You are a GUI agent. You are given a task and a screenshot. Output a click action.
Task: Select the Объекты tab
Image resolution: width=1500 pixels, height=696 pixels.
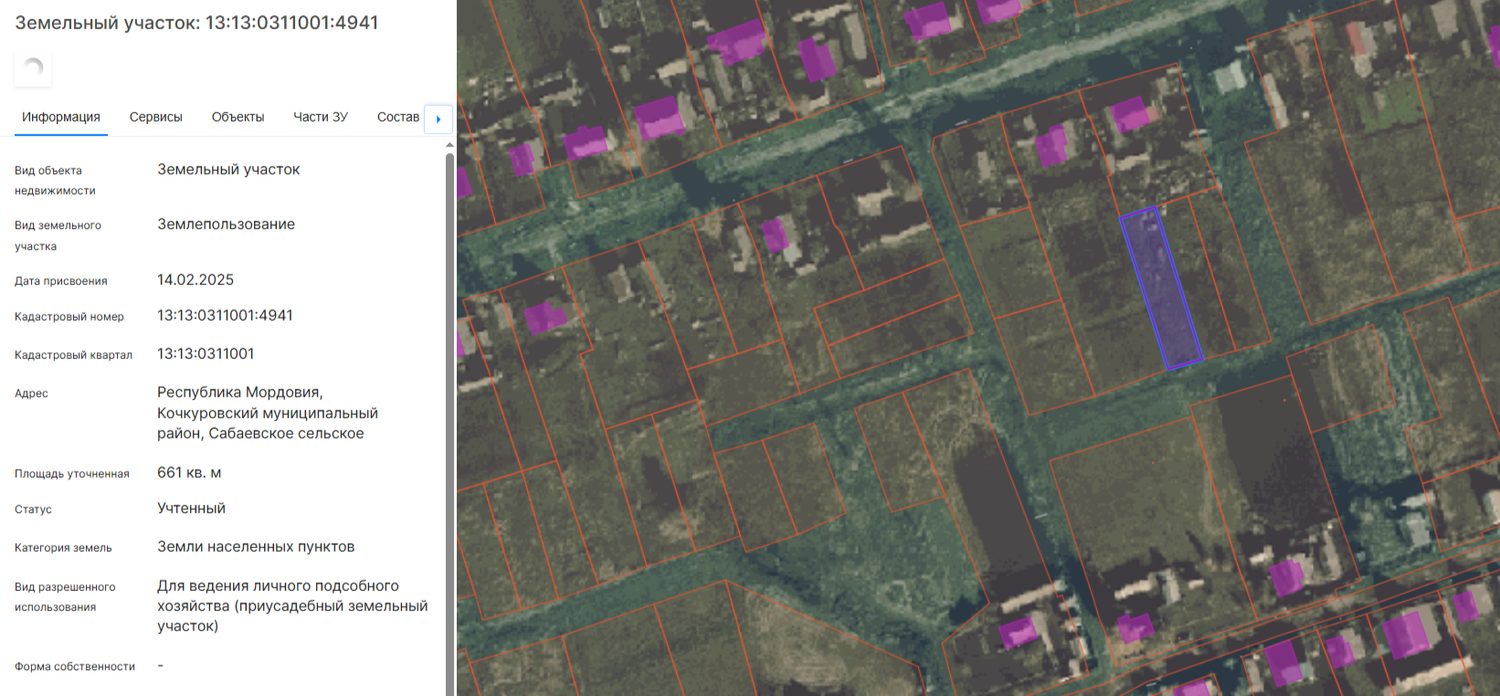tap(238, 117)
